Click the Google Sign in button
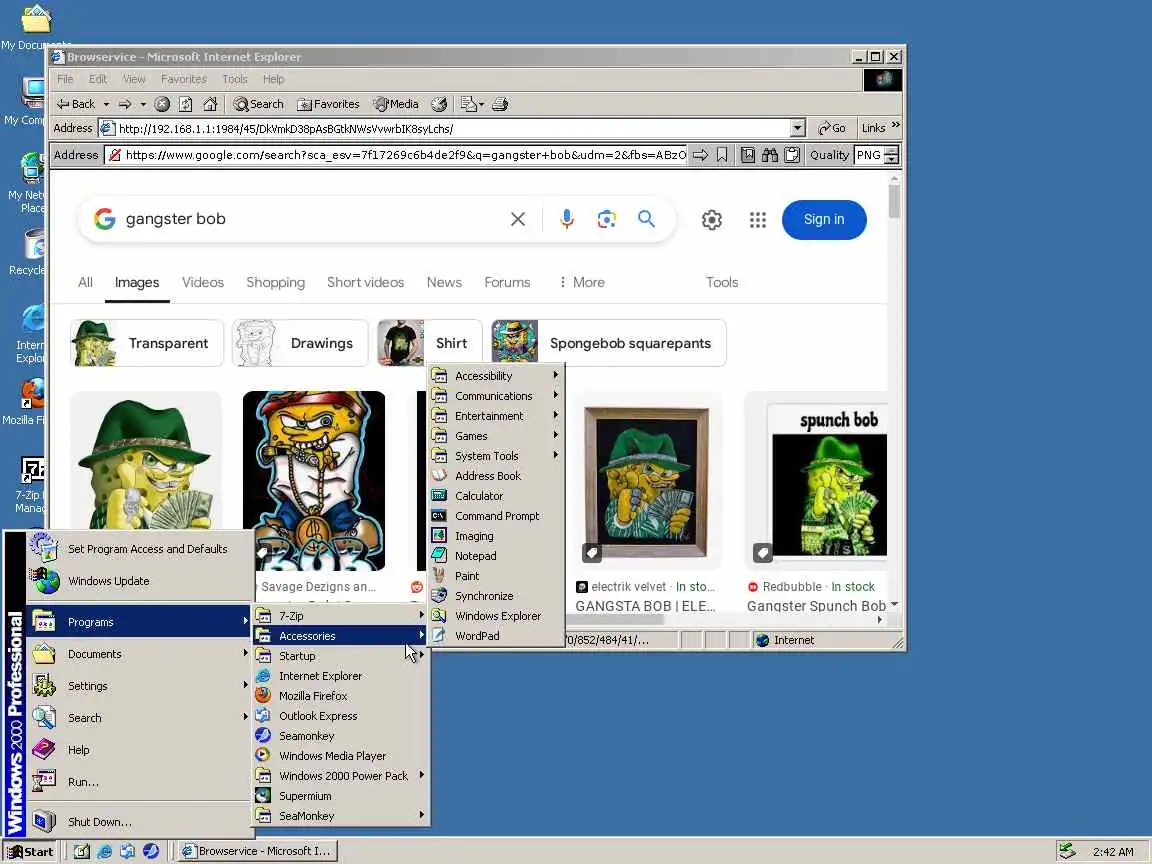This screenshot has height=864, width=1152. 824,220
